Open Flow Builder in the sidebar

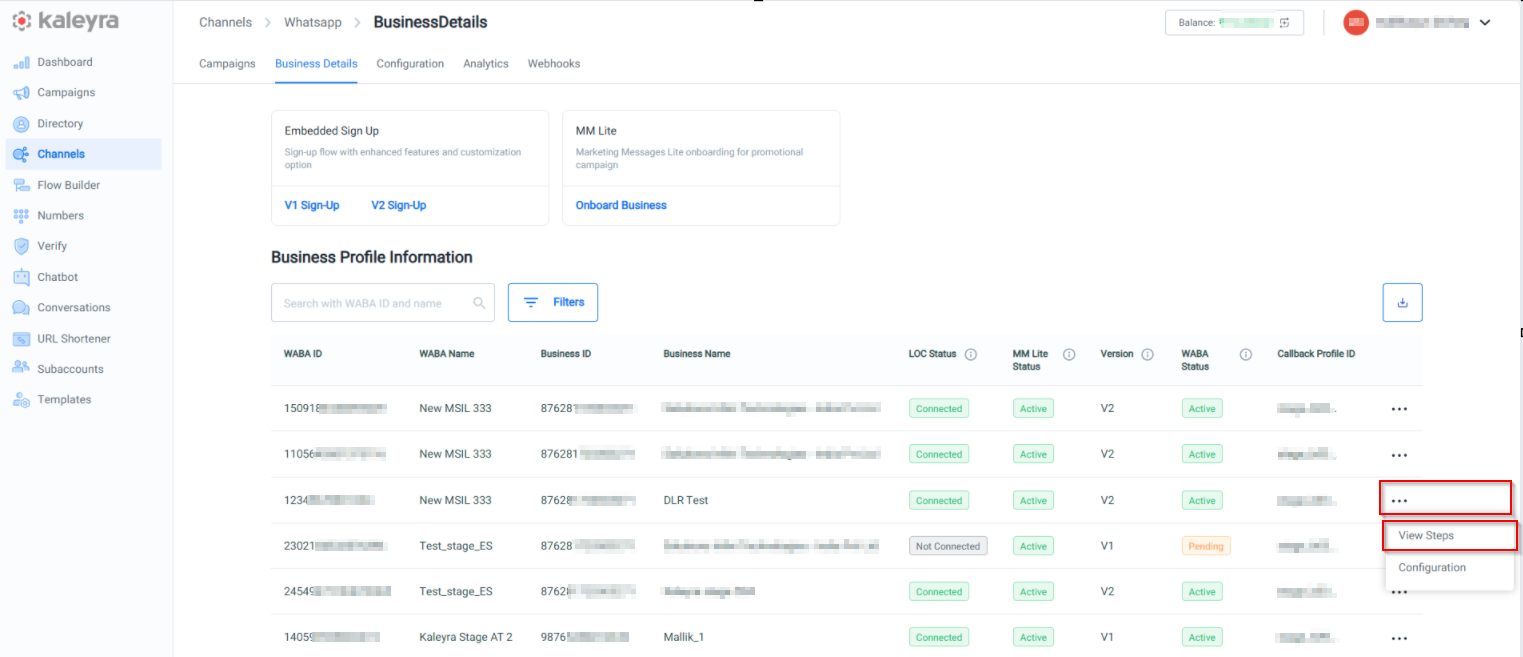68,185
